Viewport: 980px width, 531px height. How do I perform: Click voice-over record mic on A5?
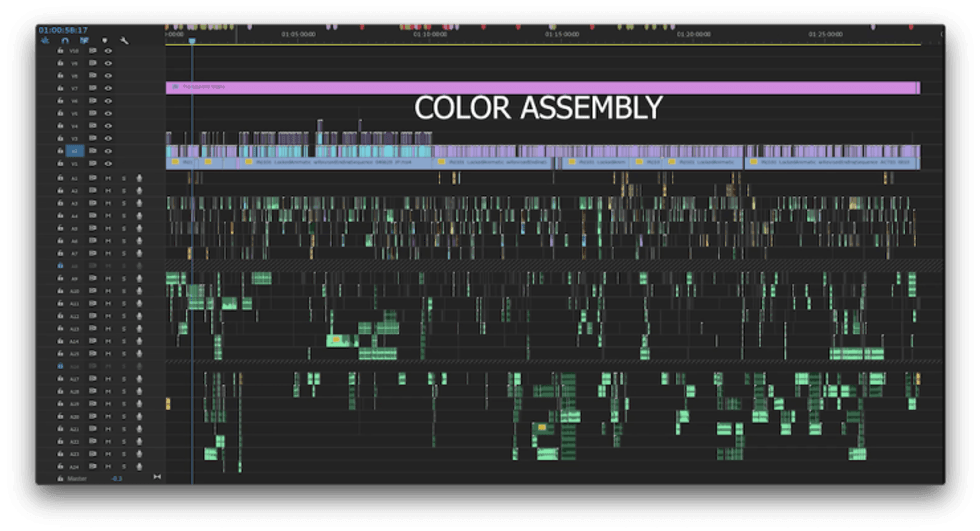139,228
